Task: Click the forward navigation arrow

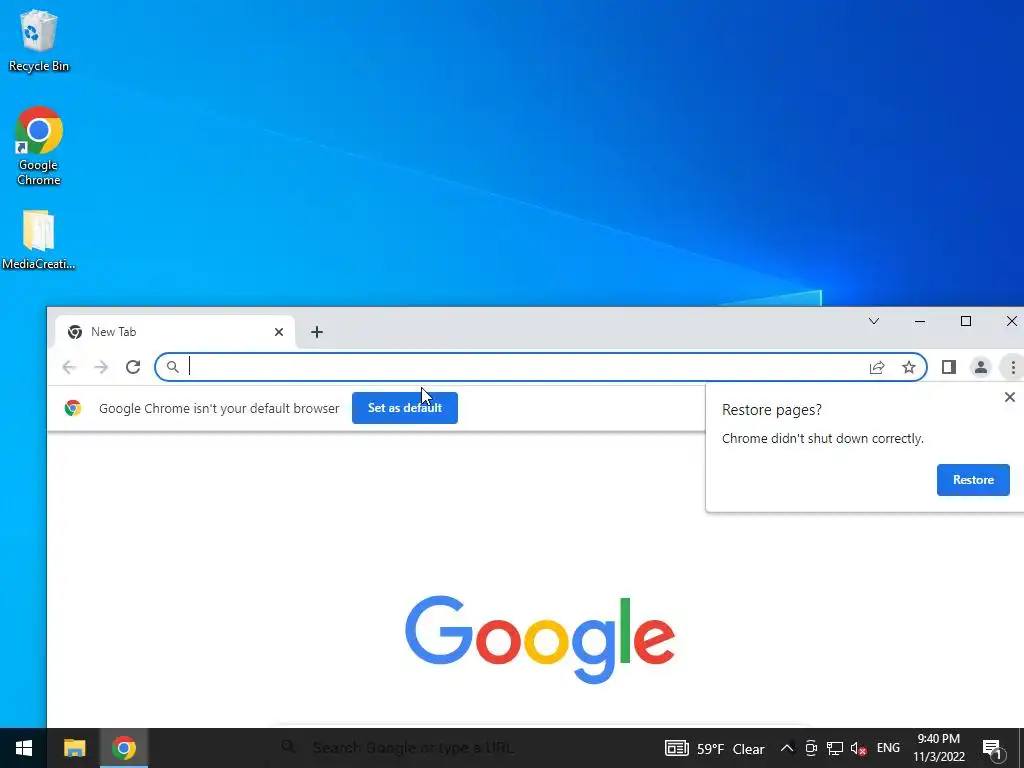Action: point(101,367)
